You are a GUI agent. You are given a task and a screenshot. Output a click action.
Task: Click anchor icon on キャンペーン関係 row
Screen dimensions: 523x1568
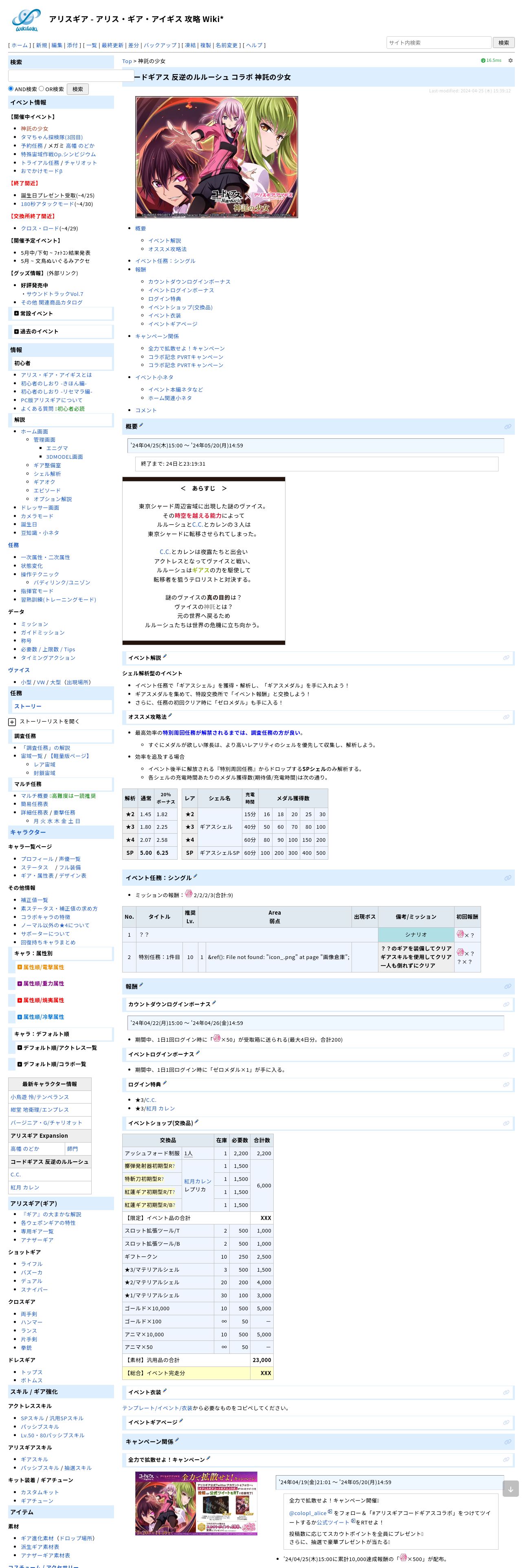(507, 1441)
